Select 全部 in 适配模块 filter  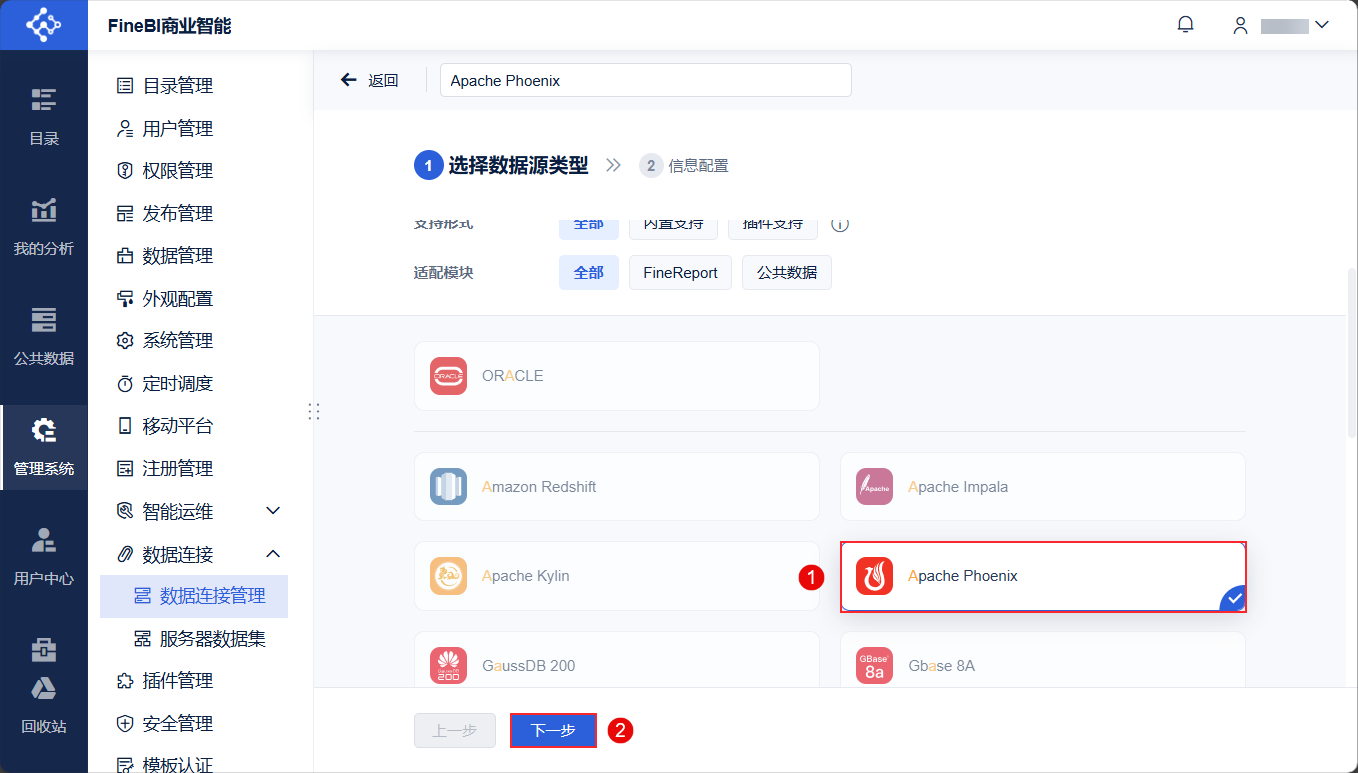tap(589, 273)
